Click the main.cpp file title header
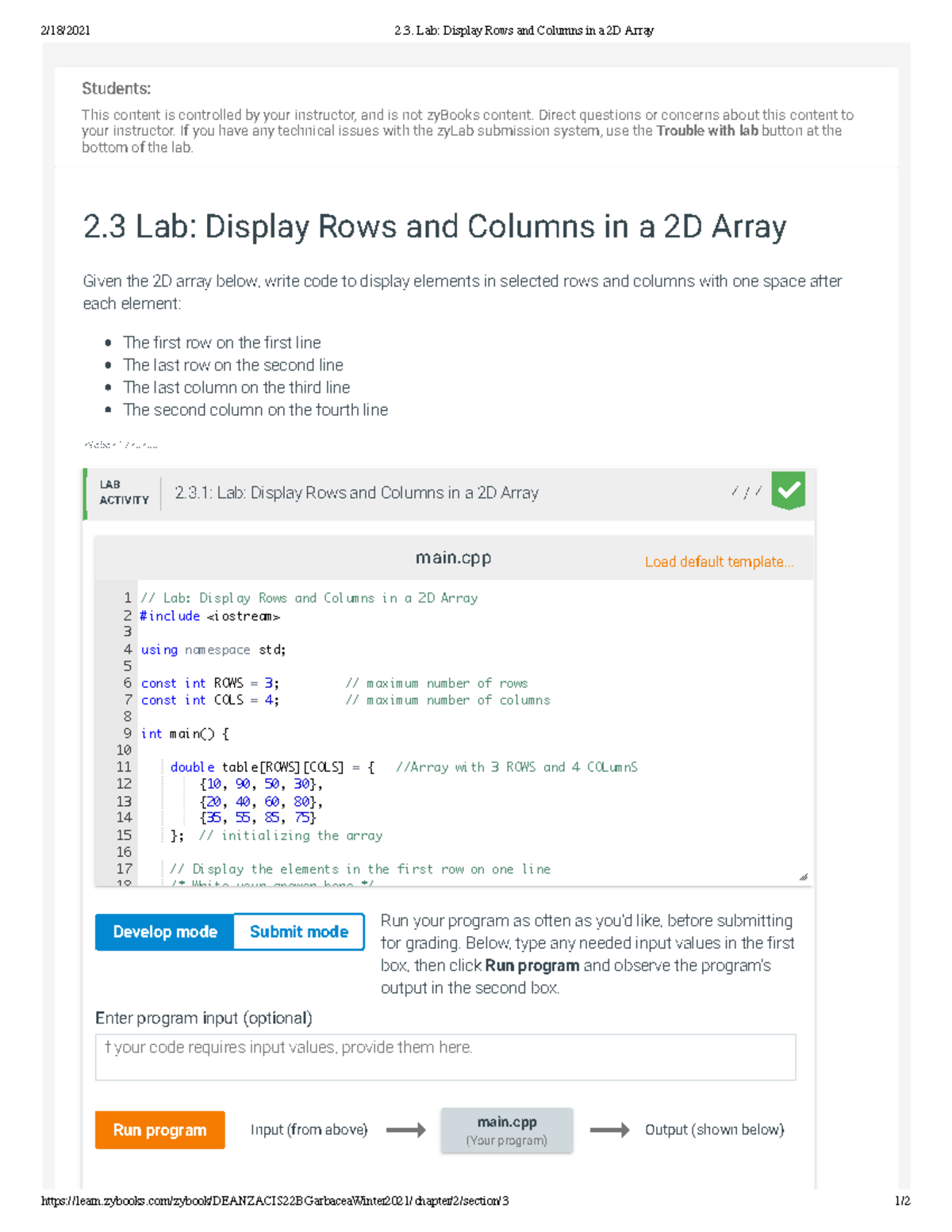The image size is (952, 1232). coord(453,558)
